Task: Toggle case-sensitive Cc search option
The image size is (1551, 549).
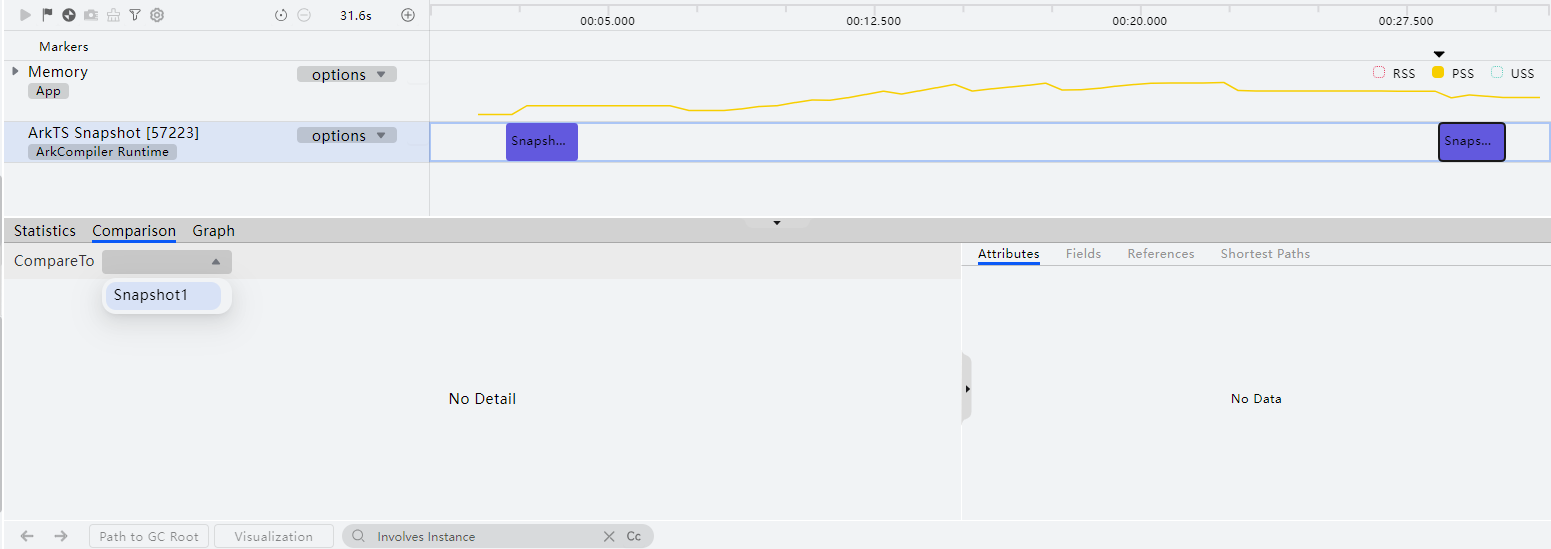Action: tap(634, 536)
